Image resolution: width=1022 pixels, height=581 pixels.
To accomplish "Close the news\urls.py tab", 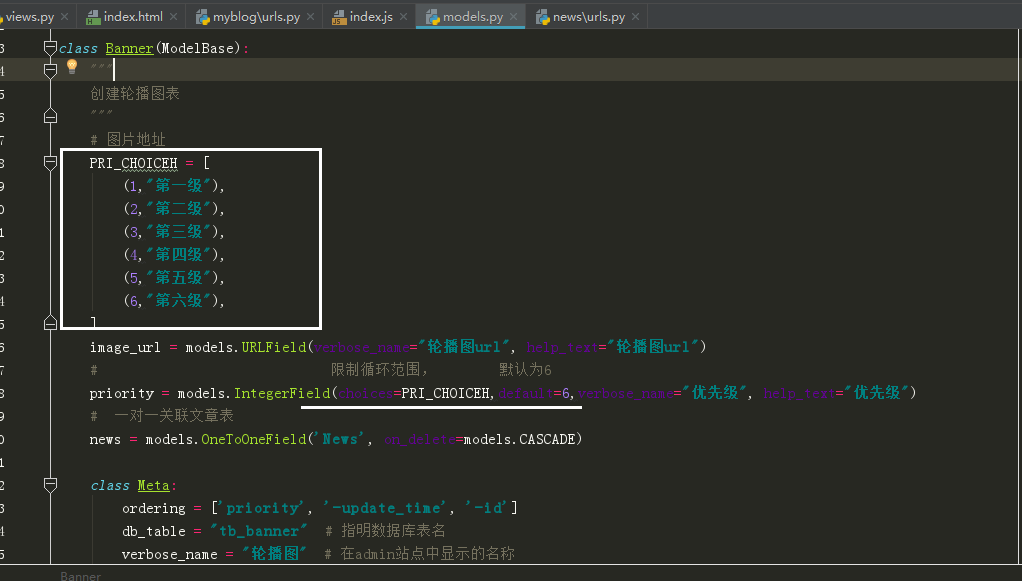I will (x=635, y=17).
